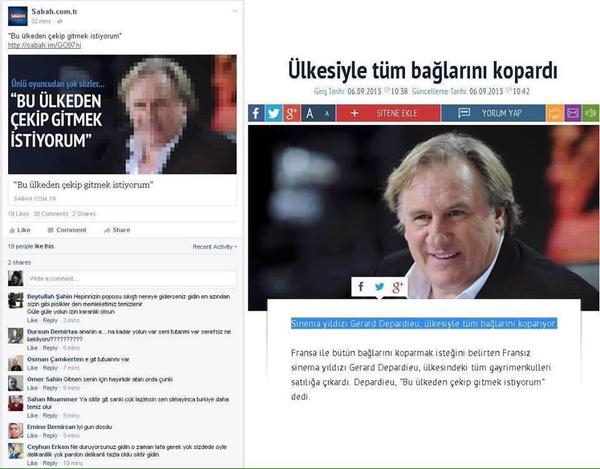
Task: Share the Sabah.com.tr post
Action: [x=117, y=230]
